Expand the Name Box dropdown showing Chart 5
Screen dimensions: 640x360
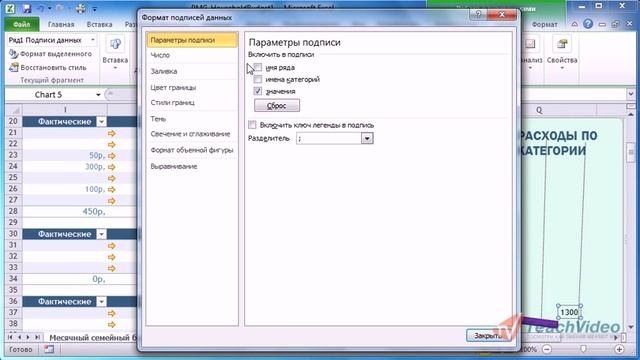98,95
